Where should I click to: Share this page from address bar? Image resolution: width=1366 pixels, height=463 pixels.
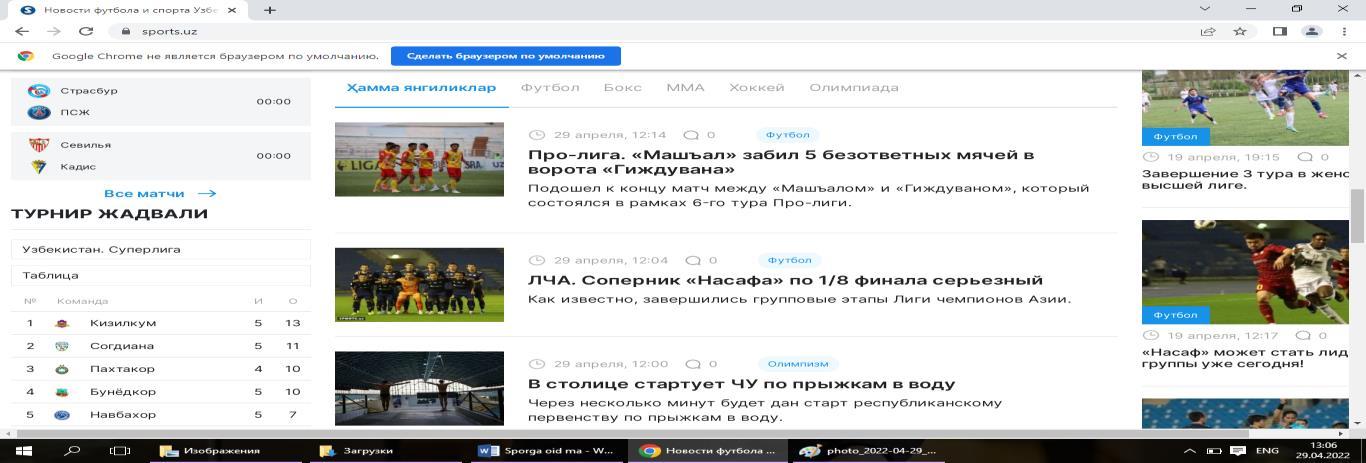(1207, 31)
